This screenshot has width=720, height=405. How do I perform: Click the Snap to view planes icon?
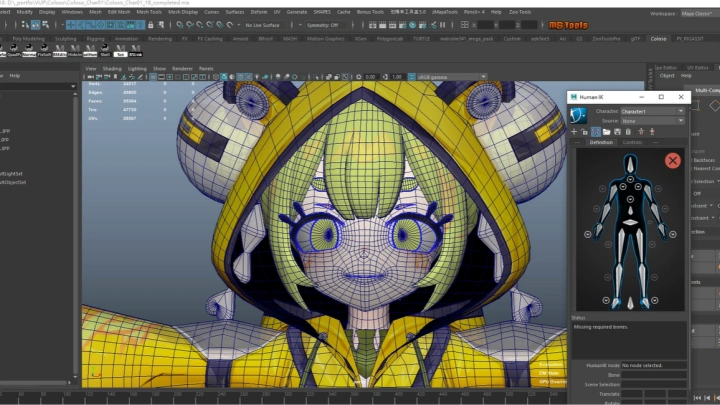(x=220, y=25)
